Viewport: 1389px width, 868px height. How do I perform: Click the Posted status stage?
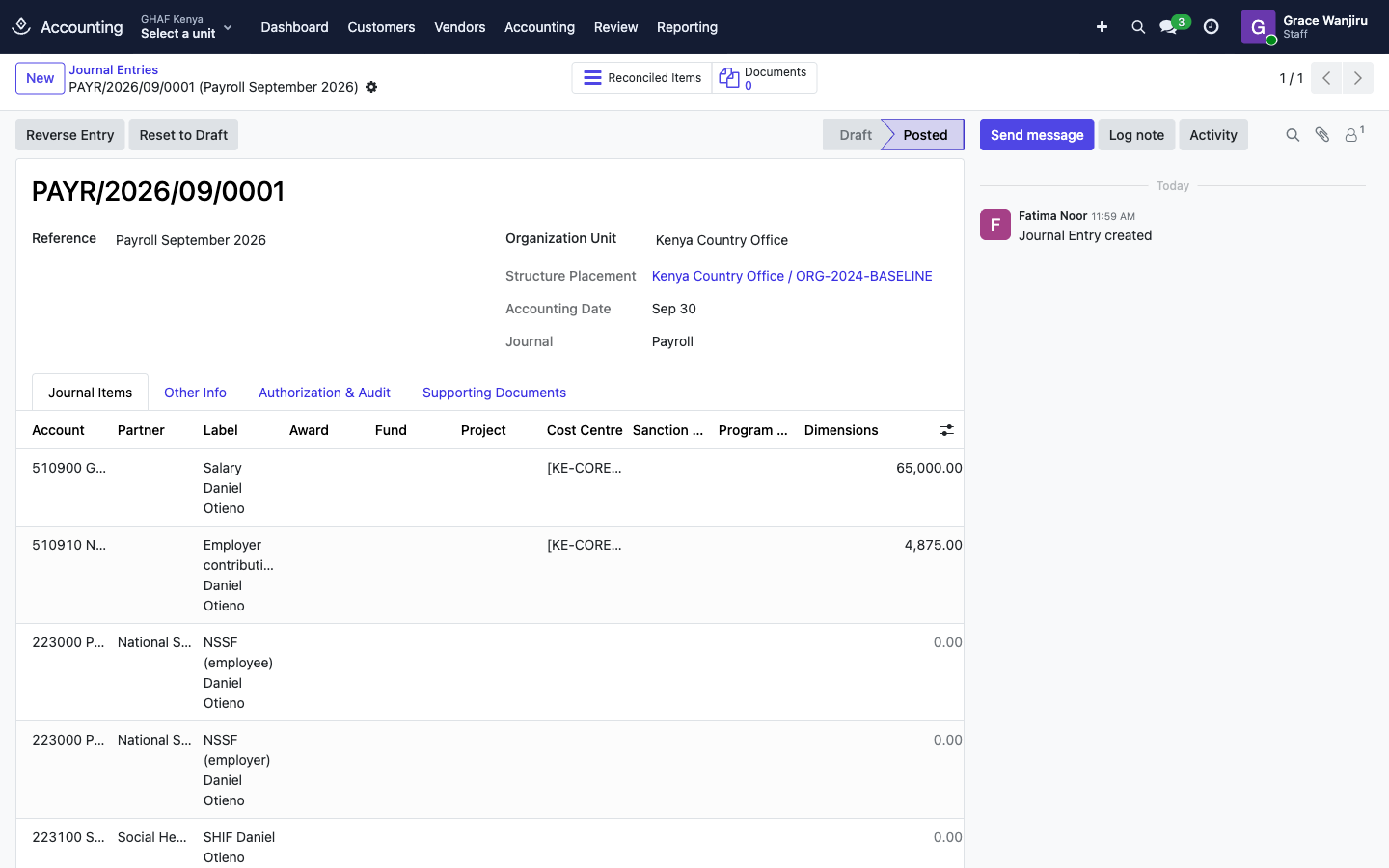925,135
